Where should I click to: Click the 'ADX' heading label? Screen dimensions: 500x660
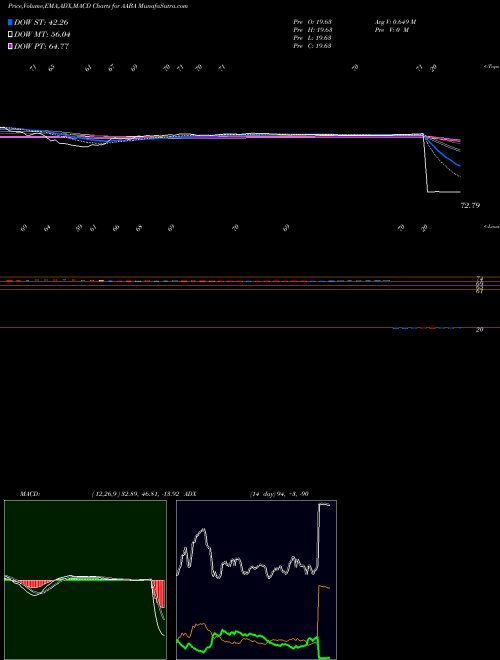coord(190,494)
